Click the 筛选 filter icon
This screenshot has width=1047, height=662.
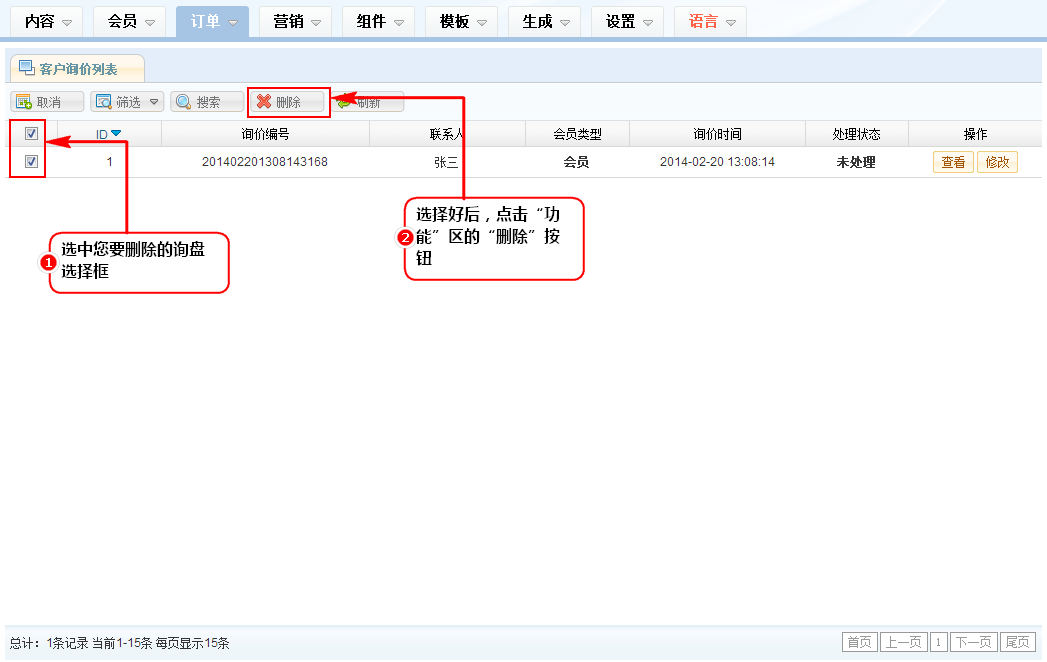point(104,102)
